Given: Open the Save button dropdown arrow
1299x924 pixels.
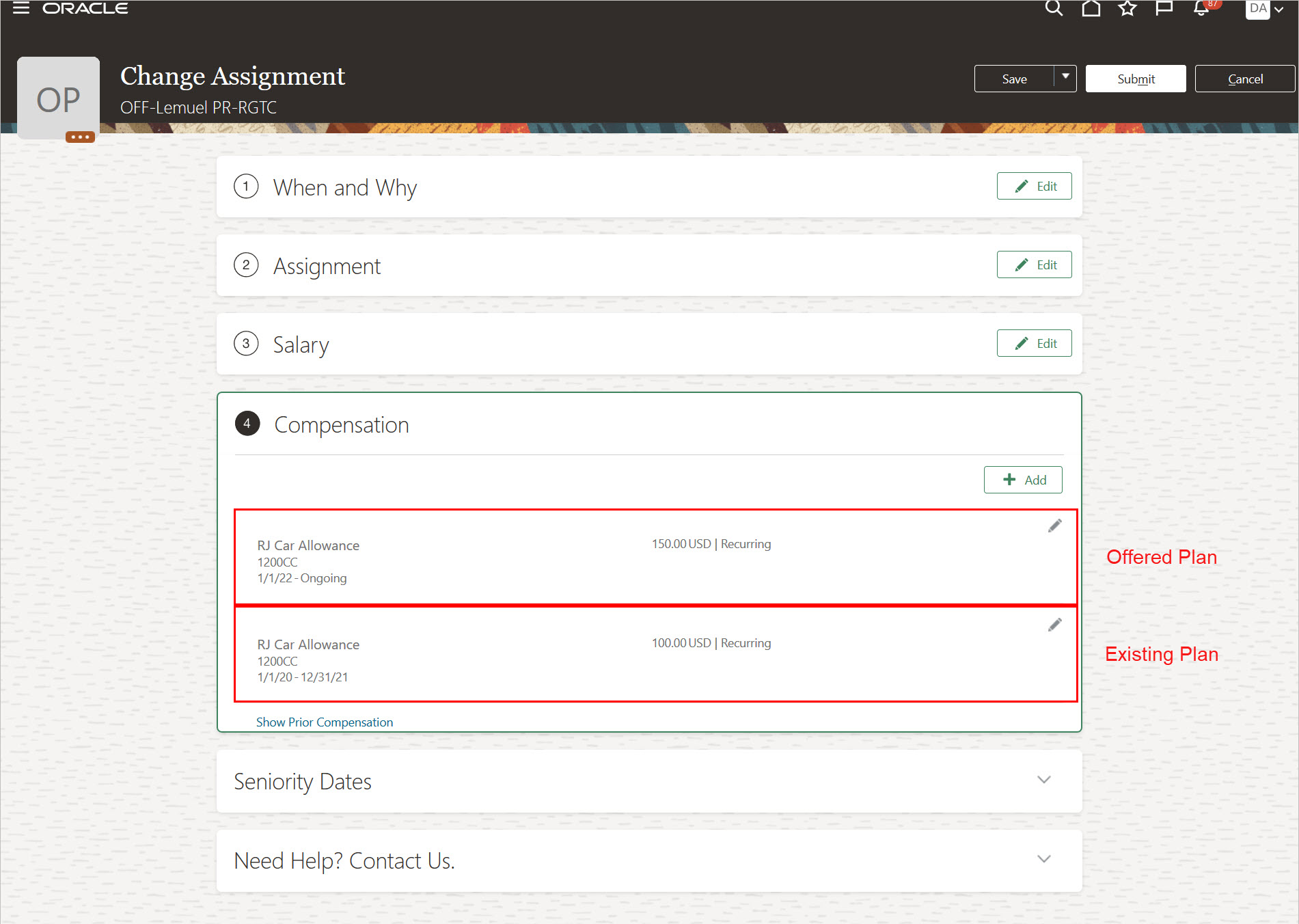Looking at the screenshot, I should coord(1065,78).
